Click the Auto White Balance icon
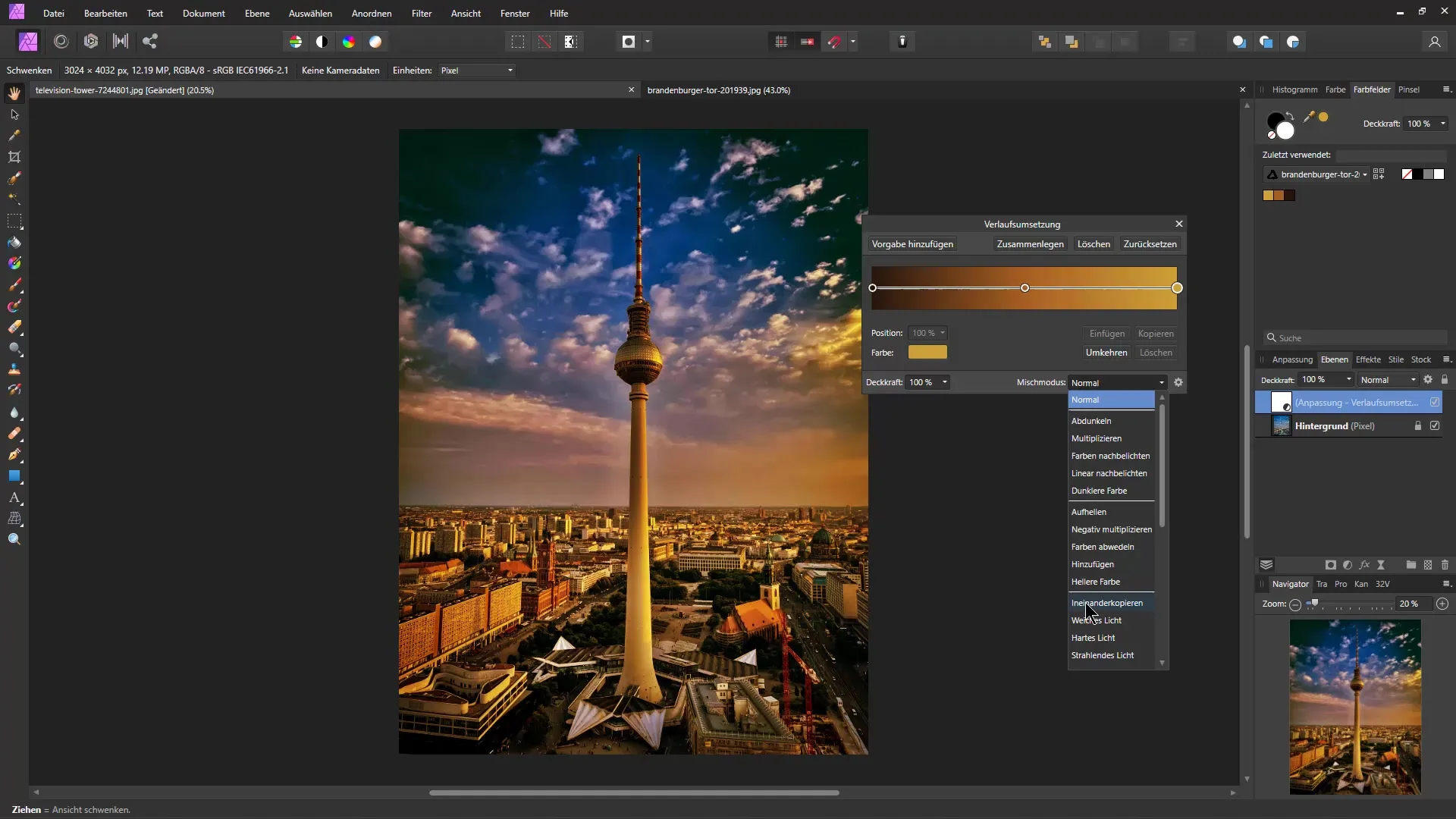 (x=375, y=42)
